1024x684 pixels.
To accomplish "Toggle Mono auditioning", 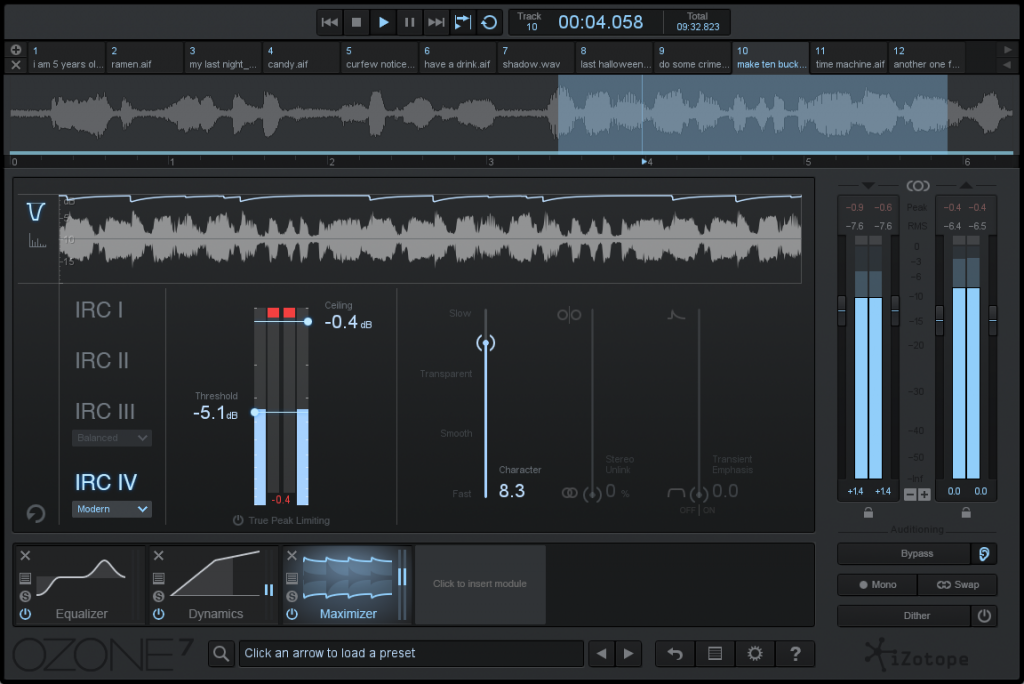I will pyautogui.click(x=876, y=585).
